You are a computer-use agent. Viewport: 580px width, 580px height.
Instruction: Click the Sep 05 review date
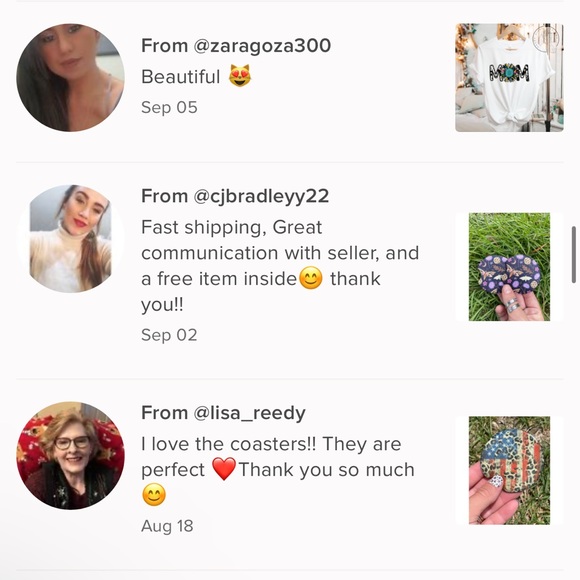pyautogui.click(x=169, y=108)
